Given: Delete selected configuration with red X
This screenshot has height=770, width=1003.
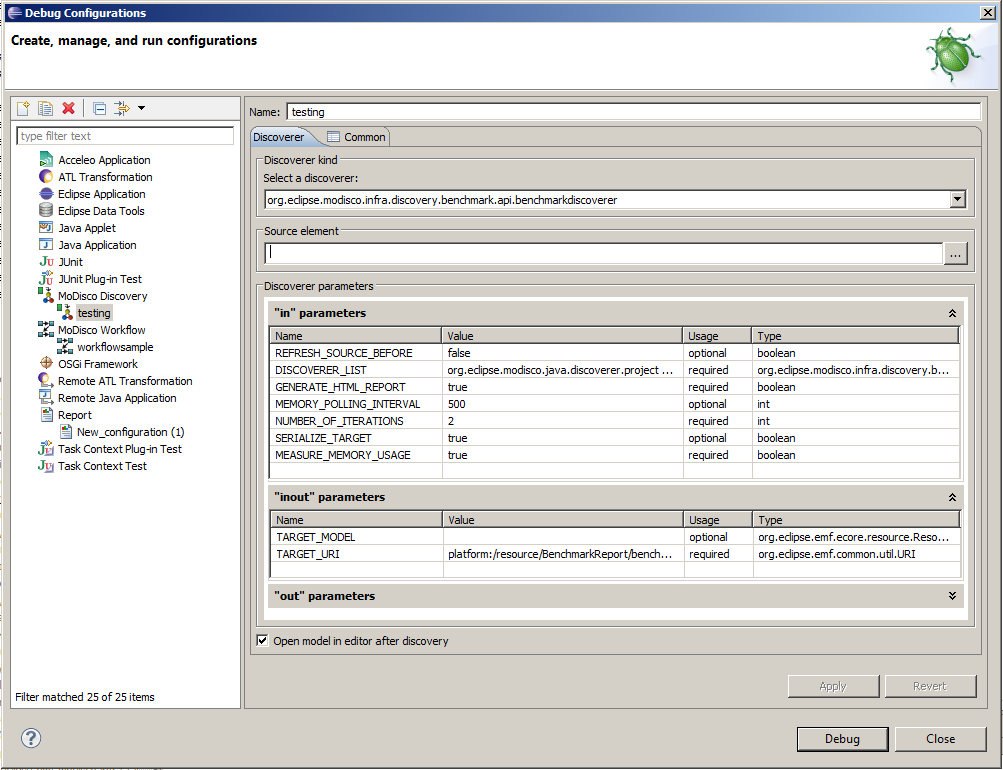Looking at the screenshot, I should point(68,108).
